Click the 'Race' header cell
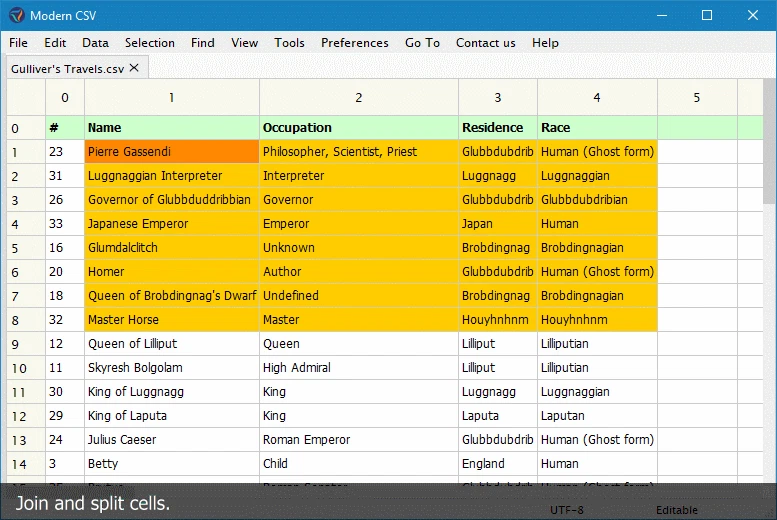This screenshot has width=777, height=520. (597, 128)
